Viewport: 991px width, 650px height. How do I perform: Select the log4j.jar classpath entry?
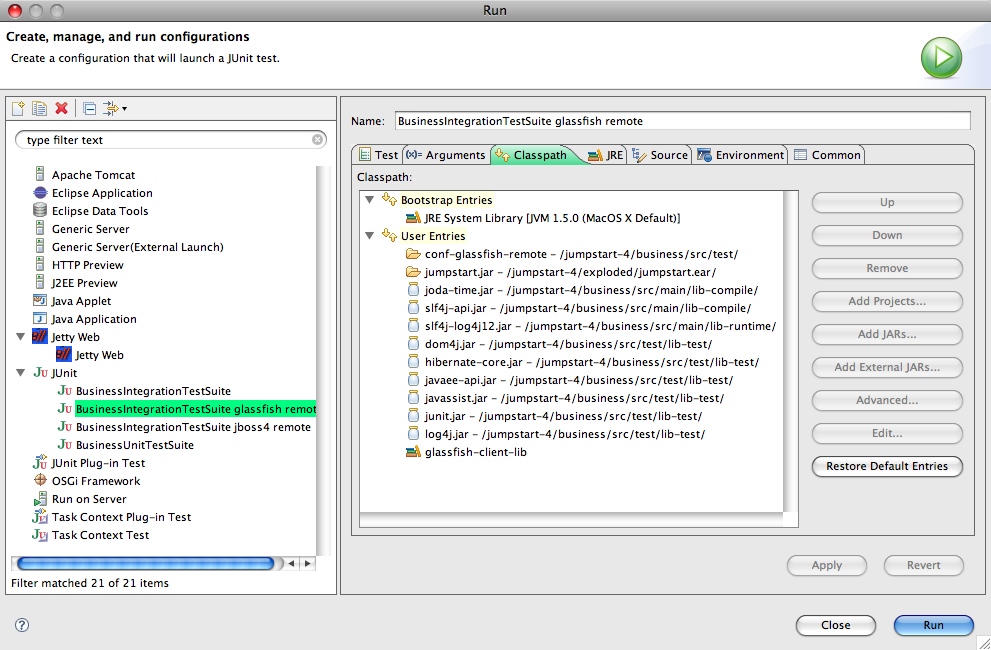pyautogui.click(x=556, y=434)
